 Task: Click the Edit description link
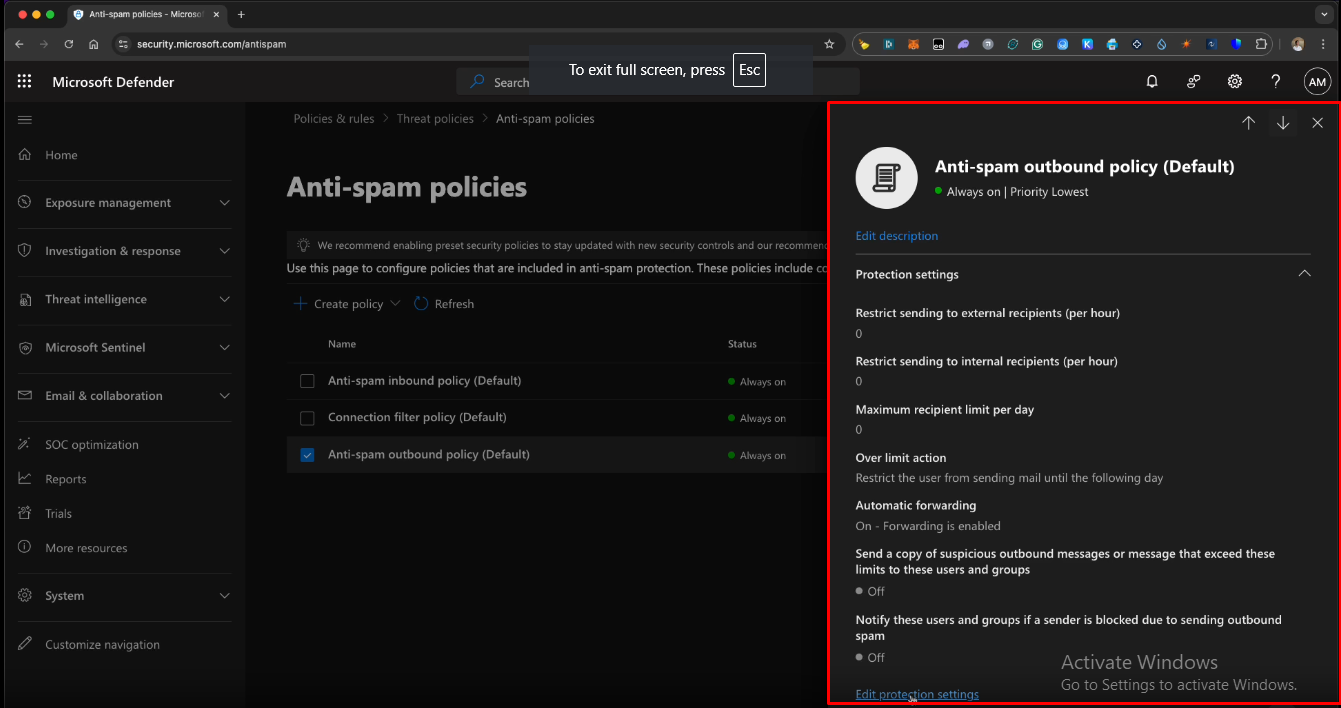896,236
